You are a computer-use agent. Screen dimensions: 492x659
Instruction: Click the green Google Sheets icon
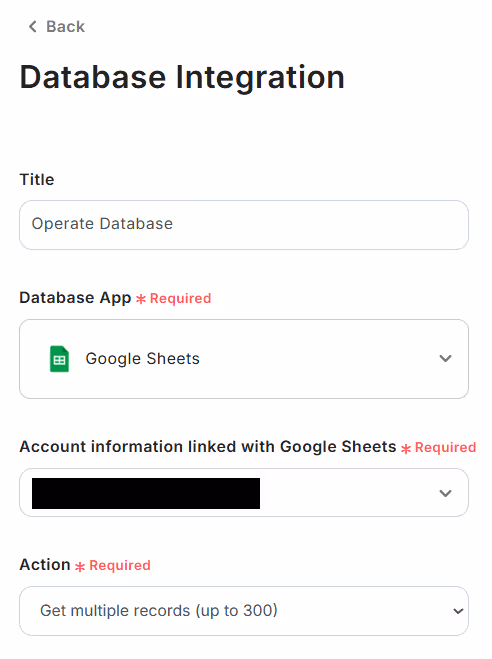click(x=59, y=358)
